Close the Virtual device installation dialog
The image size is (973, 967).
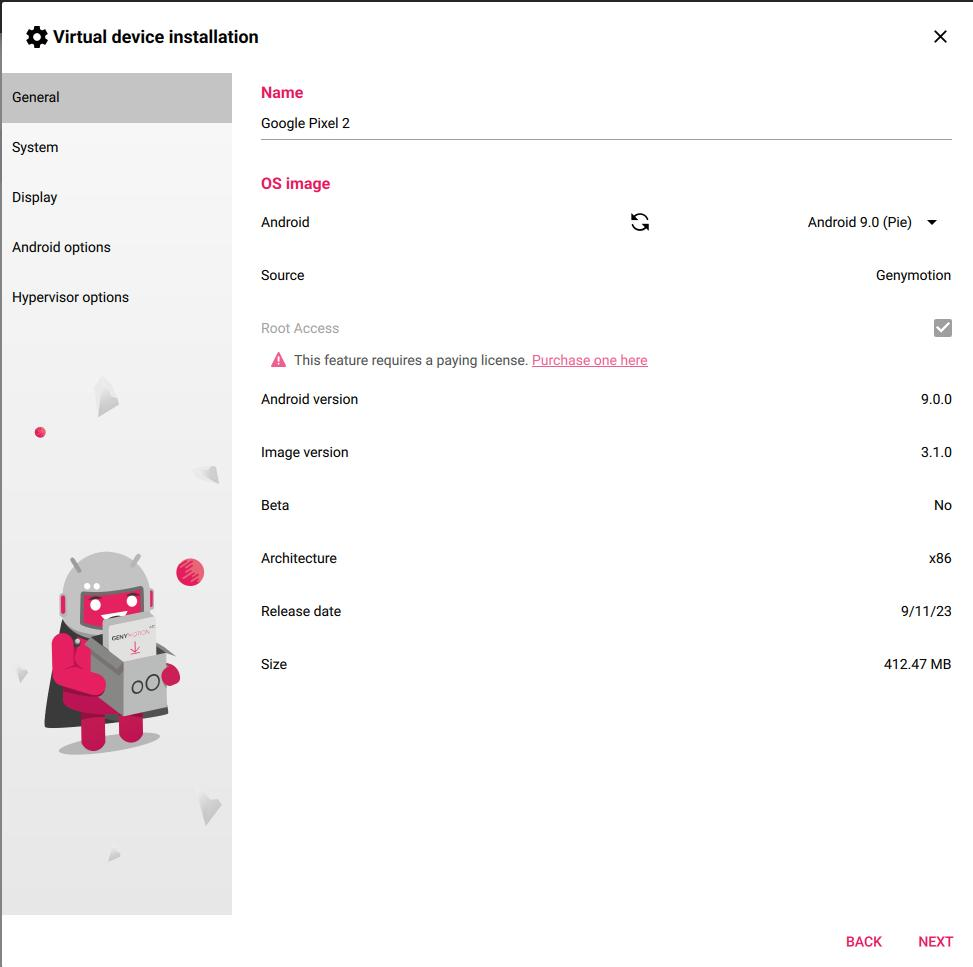click(x=940, y=37)
